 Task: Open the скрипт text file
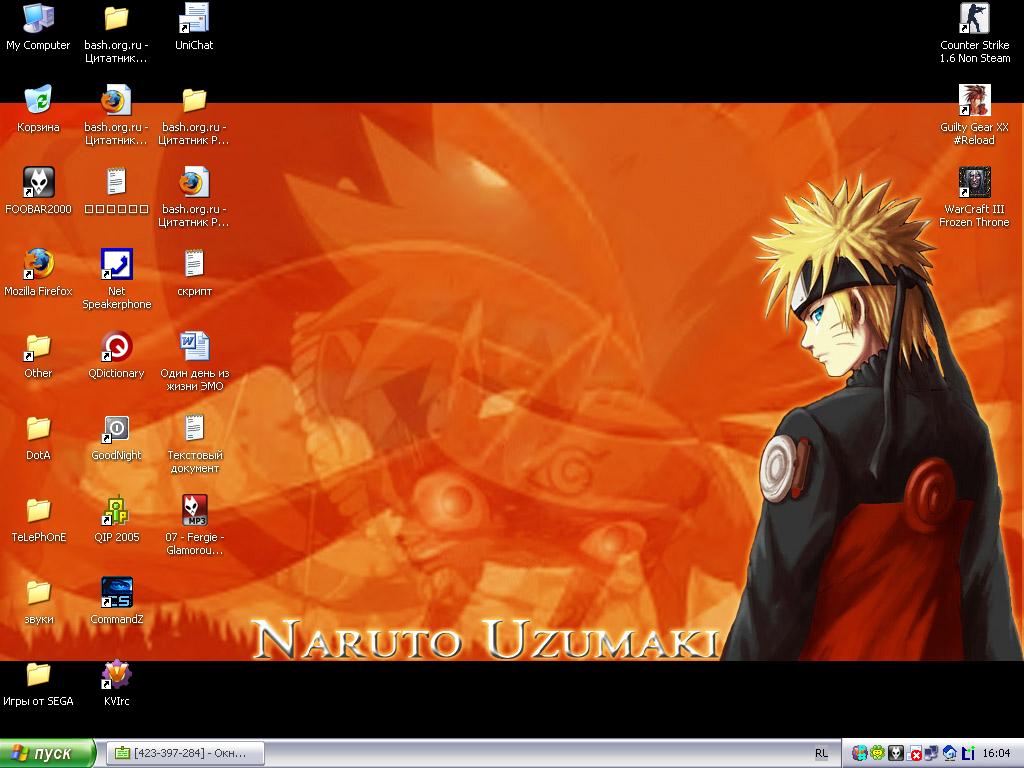[194, 273]
